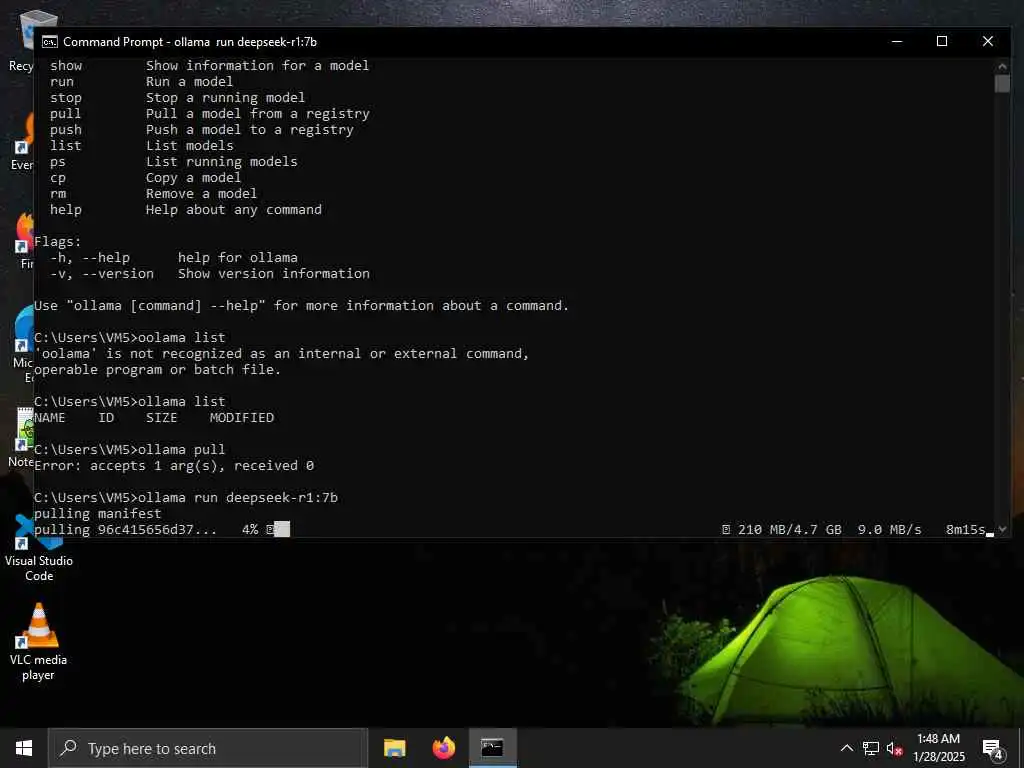
Task: Click the 'ollama pull' command line
Action: (x=130, y=449)
